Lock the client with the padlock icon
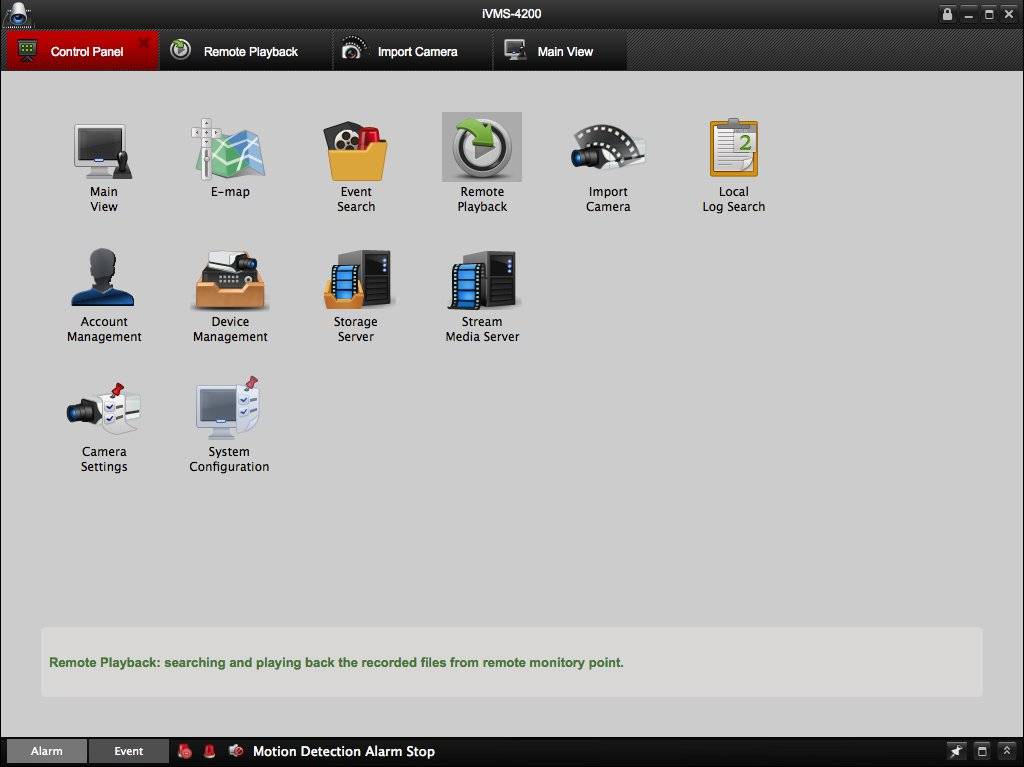The height and width of the screenshot is (767, 1024). point(947,14)
